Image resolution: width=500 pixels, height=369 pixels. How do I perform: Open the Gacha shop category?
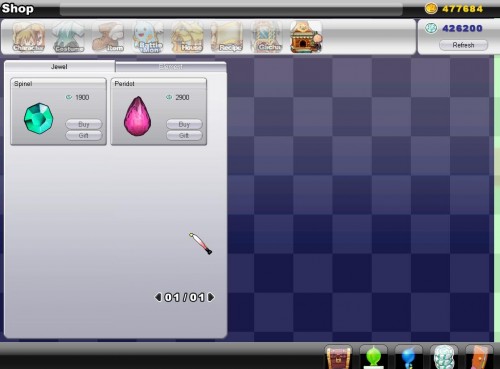point(267,37)
